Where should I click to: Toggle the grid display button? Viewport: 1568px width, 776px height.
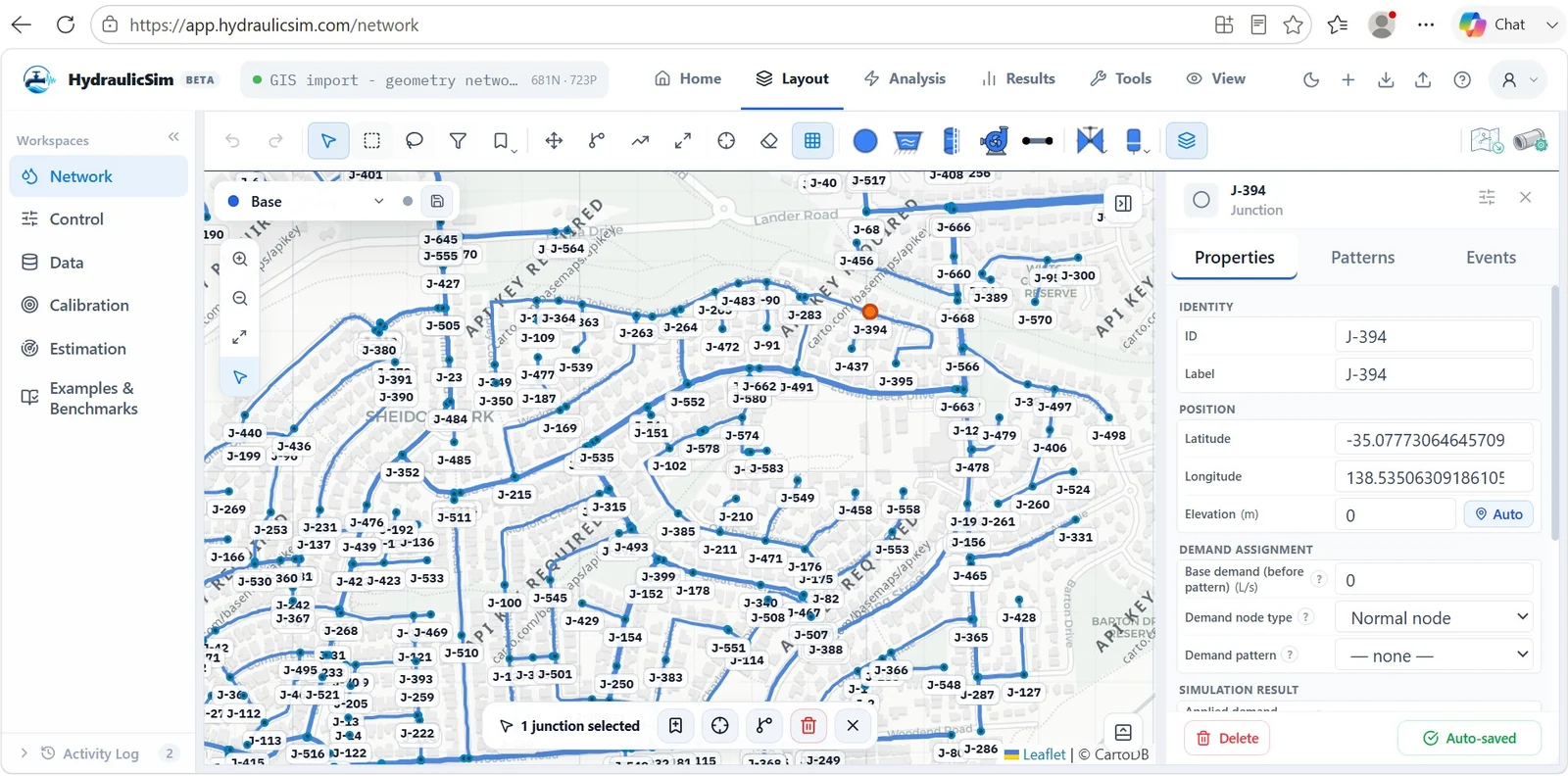pos(812,141)
